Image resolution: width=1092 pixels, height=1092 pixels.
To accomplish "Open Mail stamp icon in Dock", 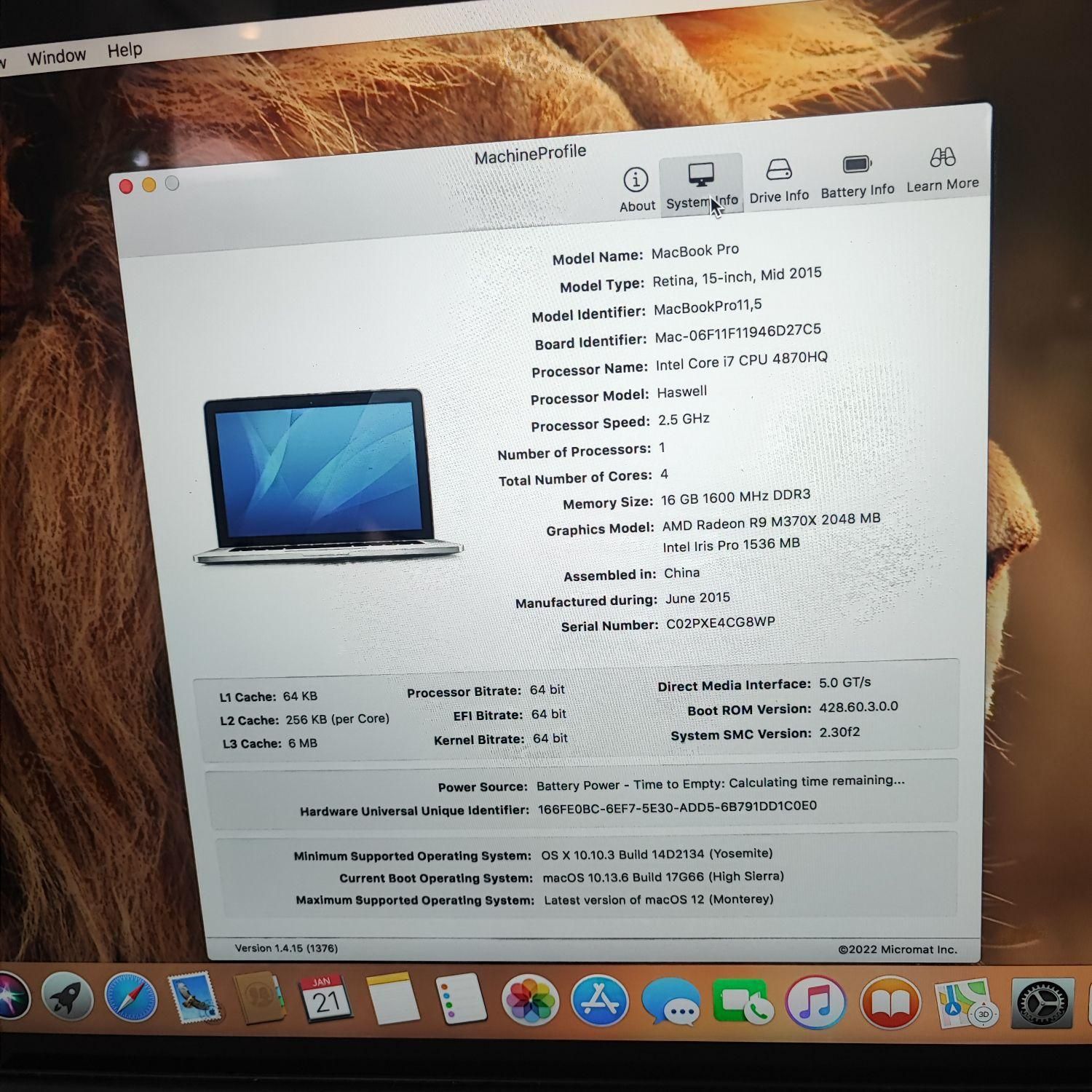I will click(194, 997).
